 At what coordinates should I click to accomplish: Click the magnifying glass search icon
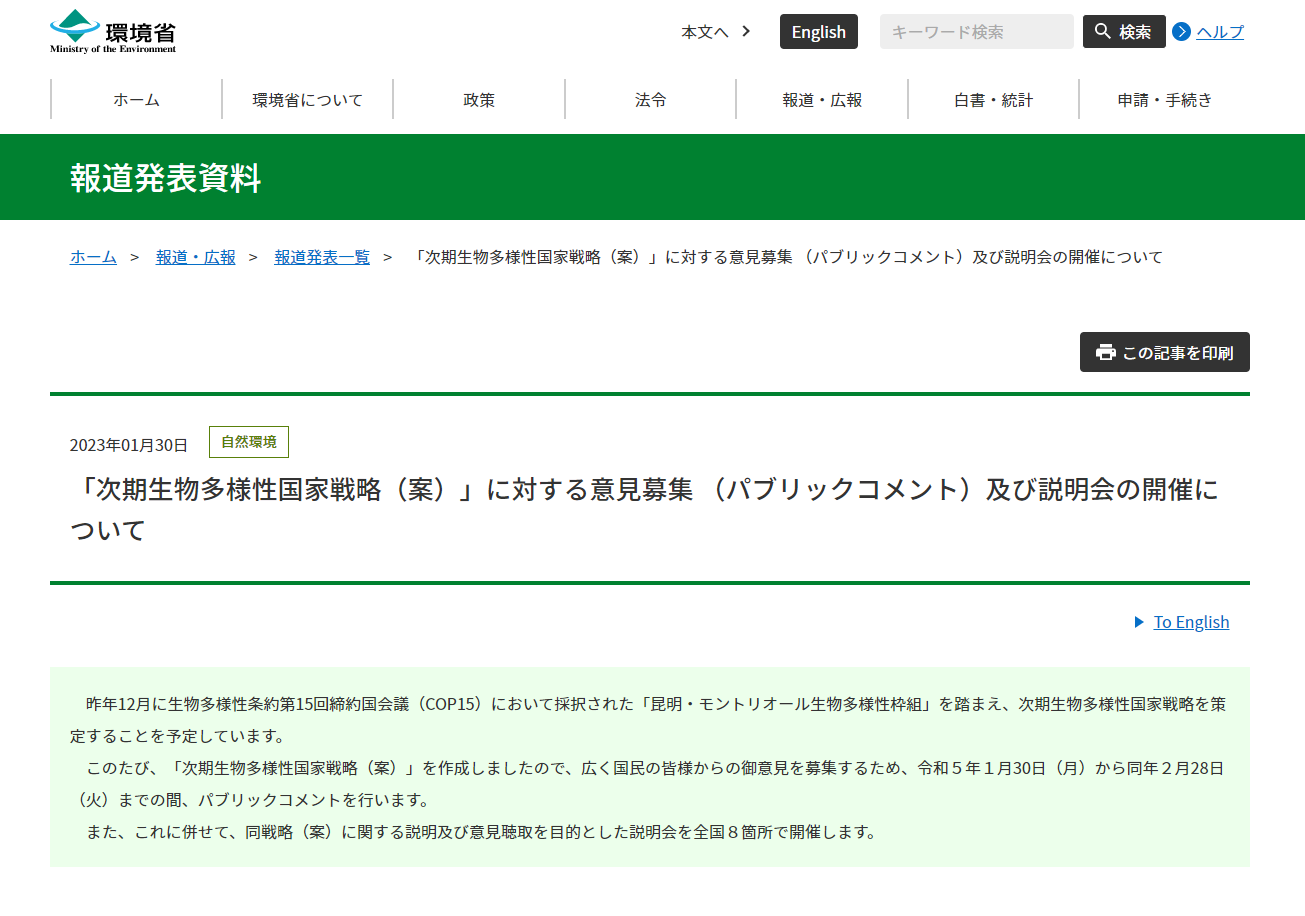1103,32
